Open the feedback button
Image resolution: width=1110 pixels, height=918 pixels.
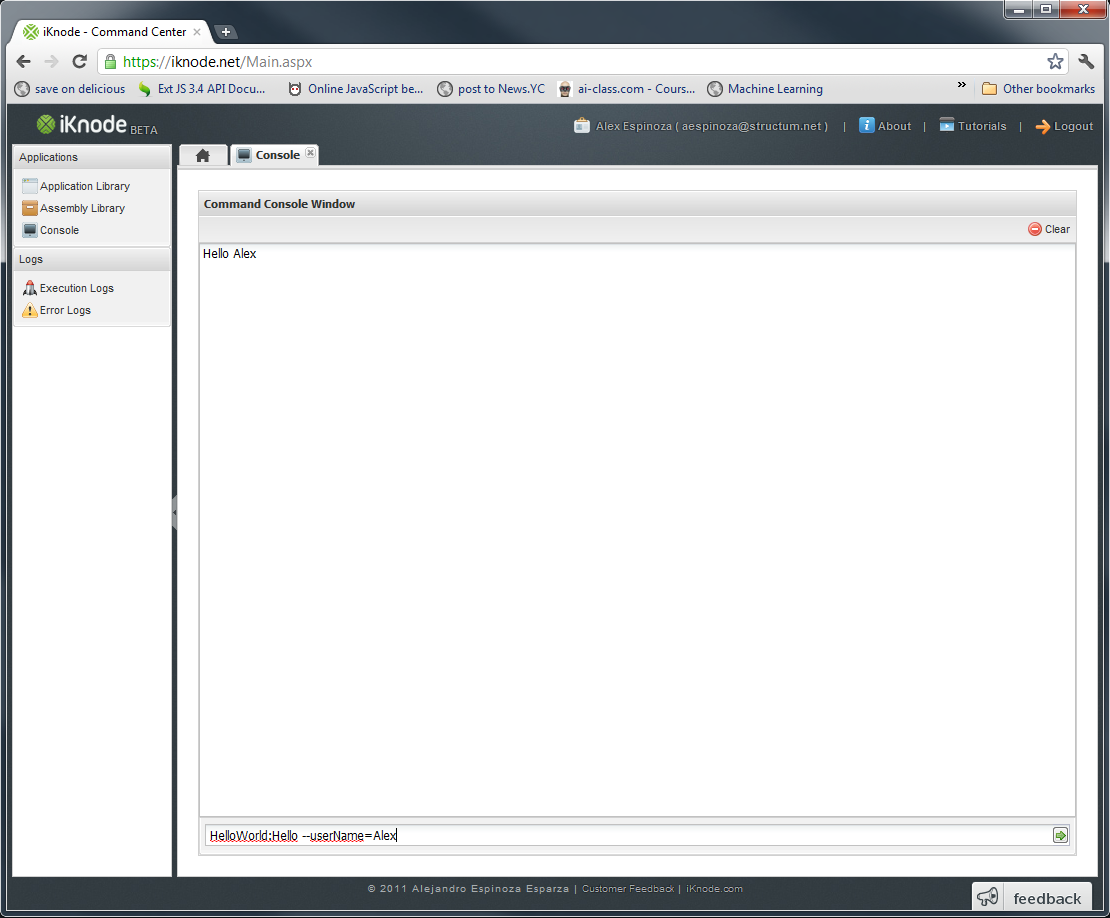coord(1031,897)
